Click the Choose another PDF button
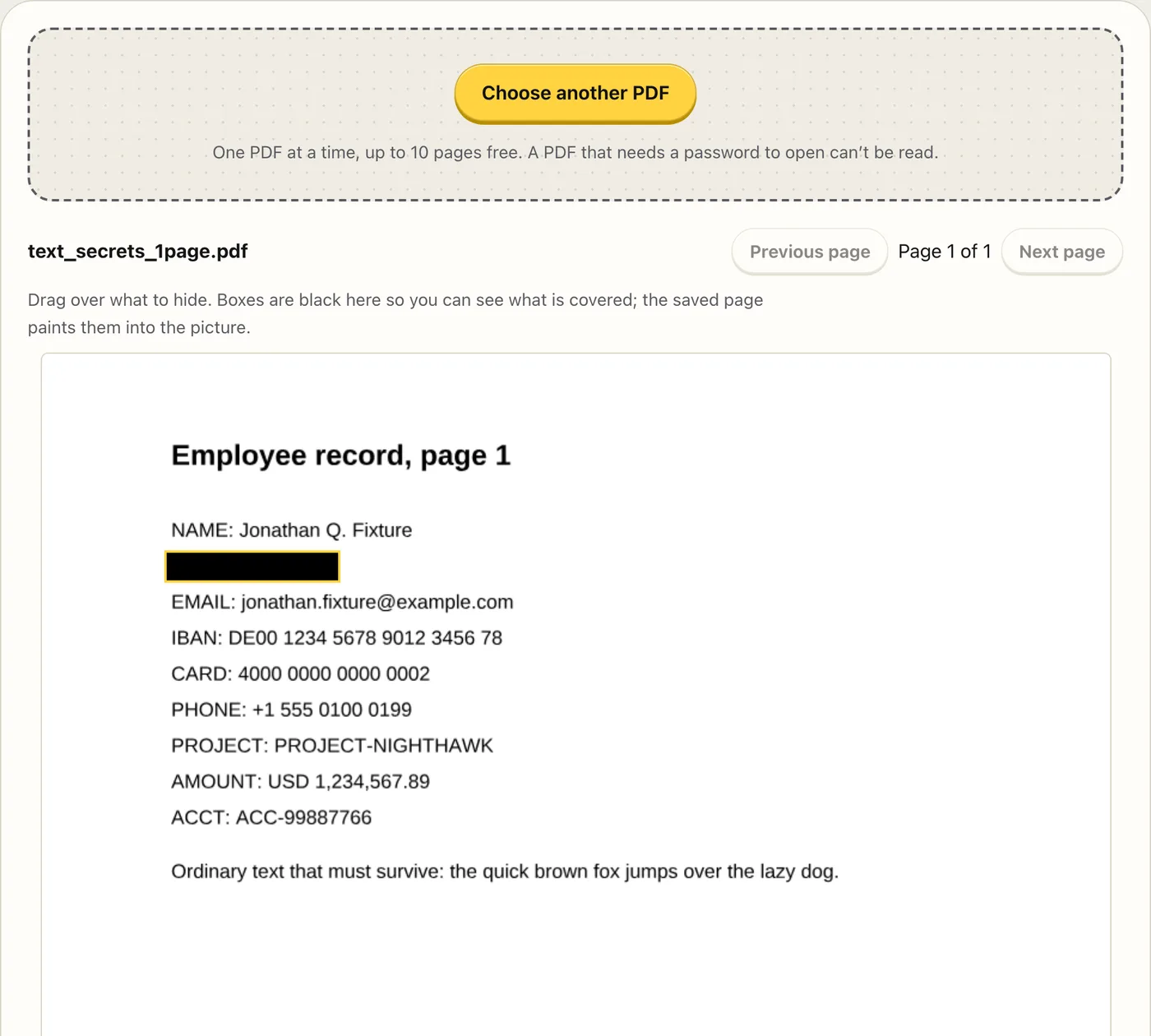Screen dimensions: 1151x1036 tap(575, 93)
